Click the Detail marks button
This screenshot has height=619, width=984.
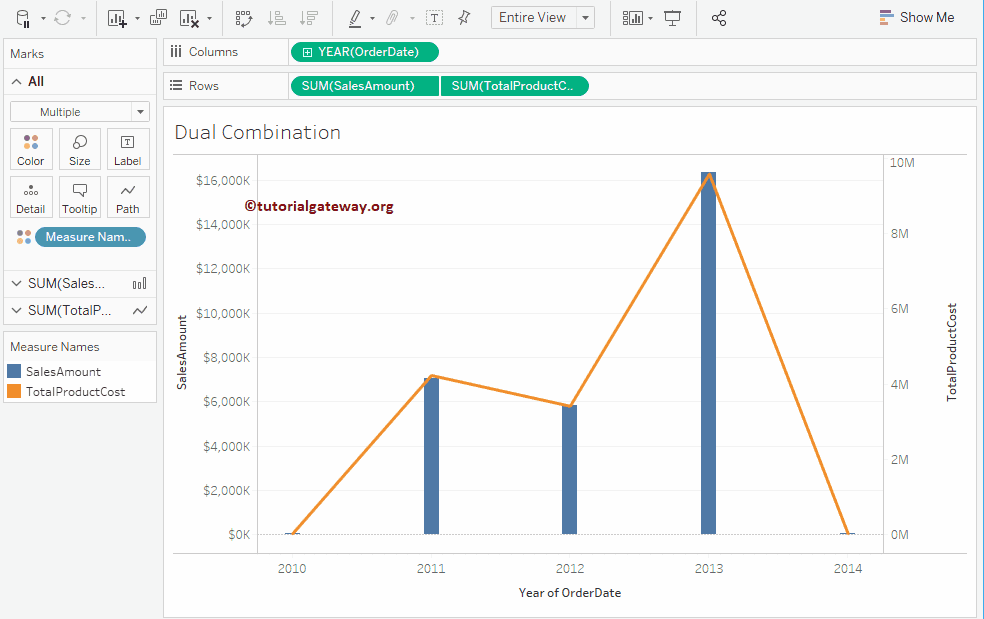coord(31,197)
